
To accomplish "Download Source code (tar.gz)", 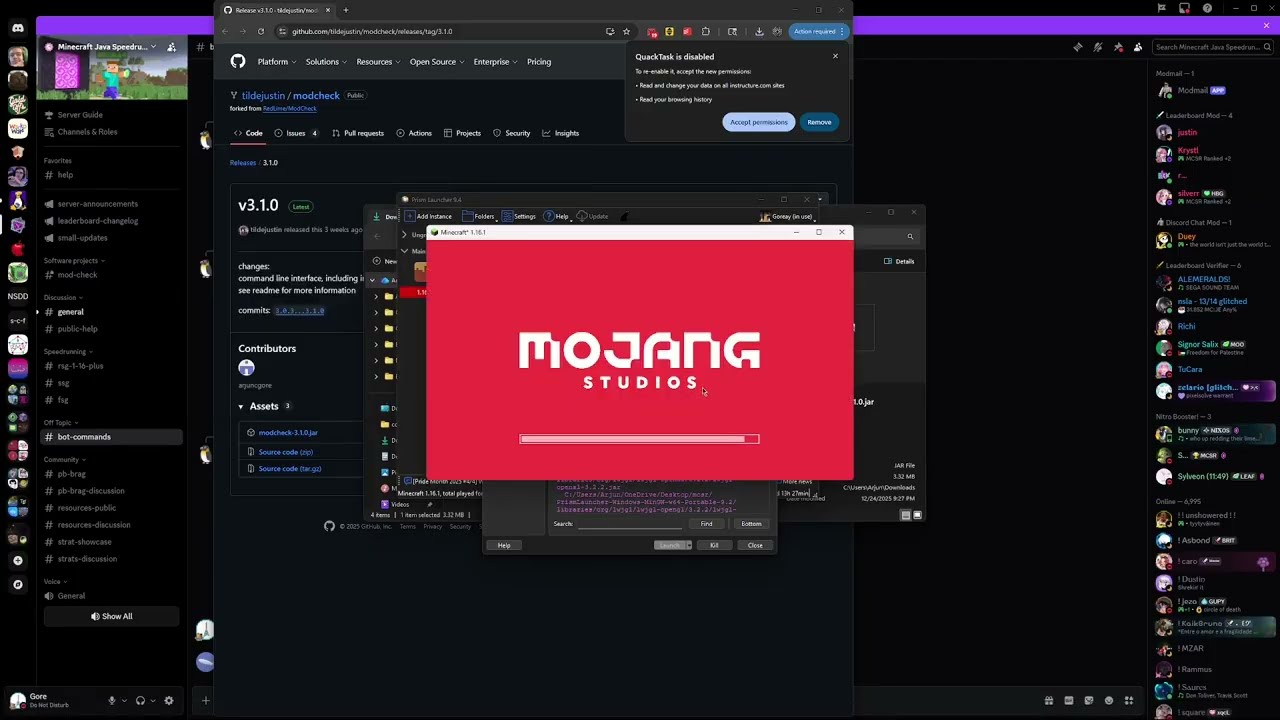I will pos(290,468).
